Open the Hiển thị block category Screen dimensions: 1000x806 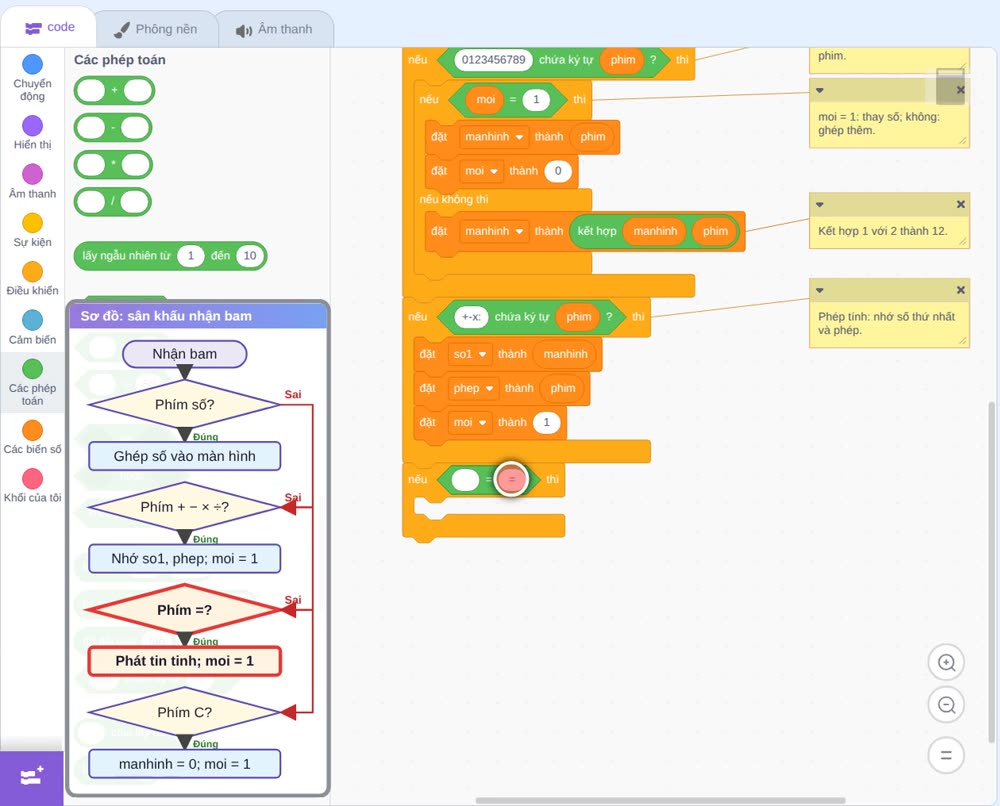[x=33, y=133]
